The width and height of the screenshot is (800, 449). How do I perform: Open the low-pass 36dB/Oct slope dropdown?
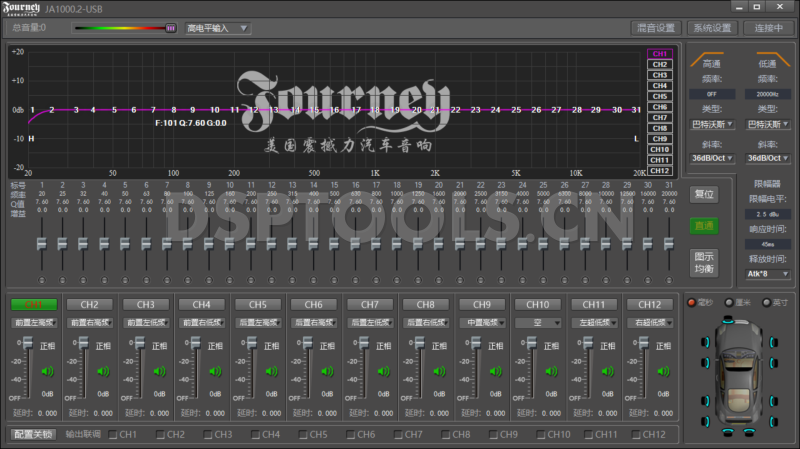pos(768,158)
